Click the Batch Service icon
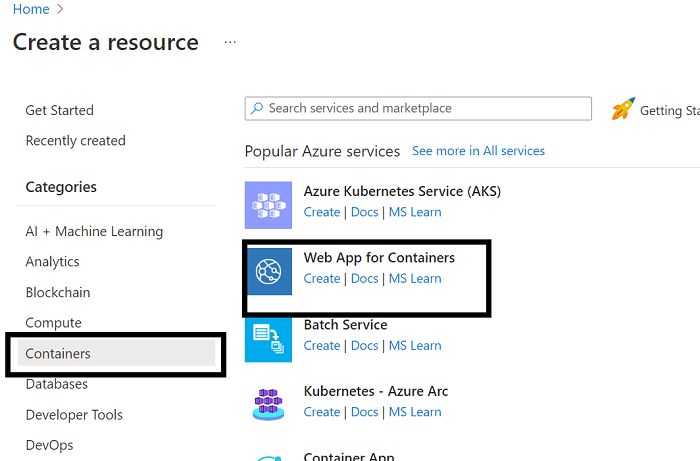Image resolution: width=700 pixels, height=461 pixels. tap(268, 339)
